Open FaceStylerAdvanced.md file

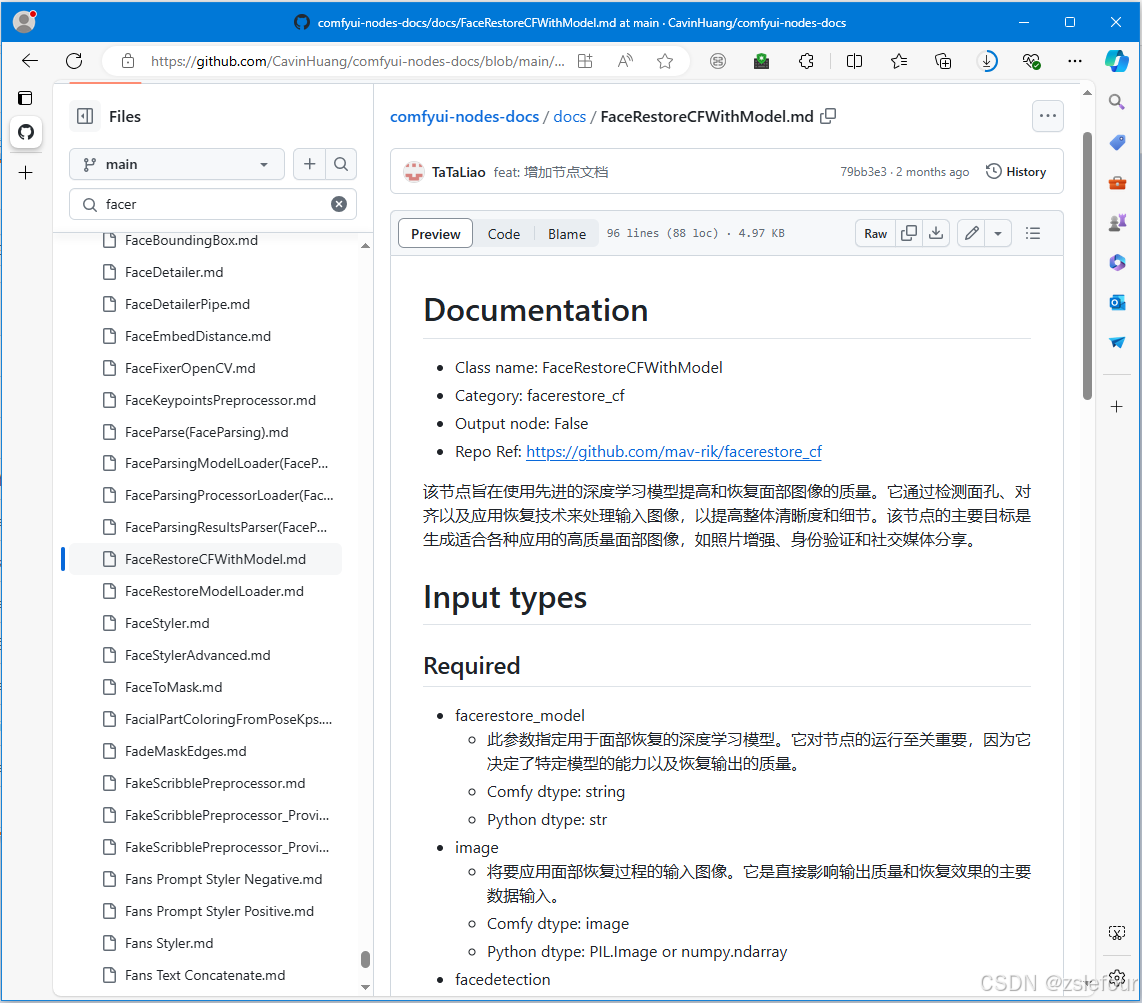[x=197, y=656]
